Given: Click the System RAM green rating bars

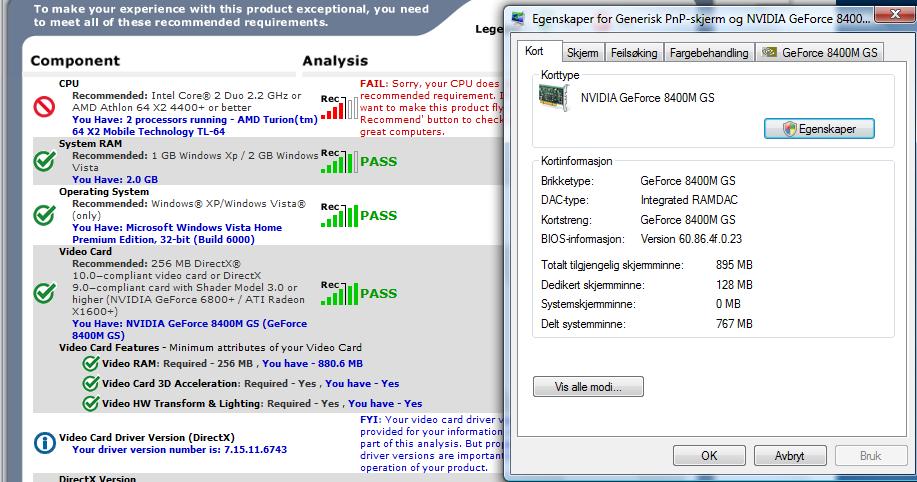Looking at the screenshot, I should (339, 161).
